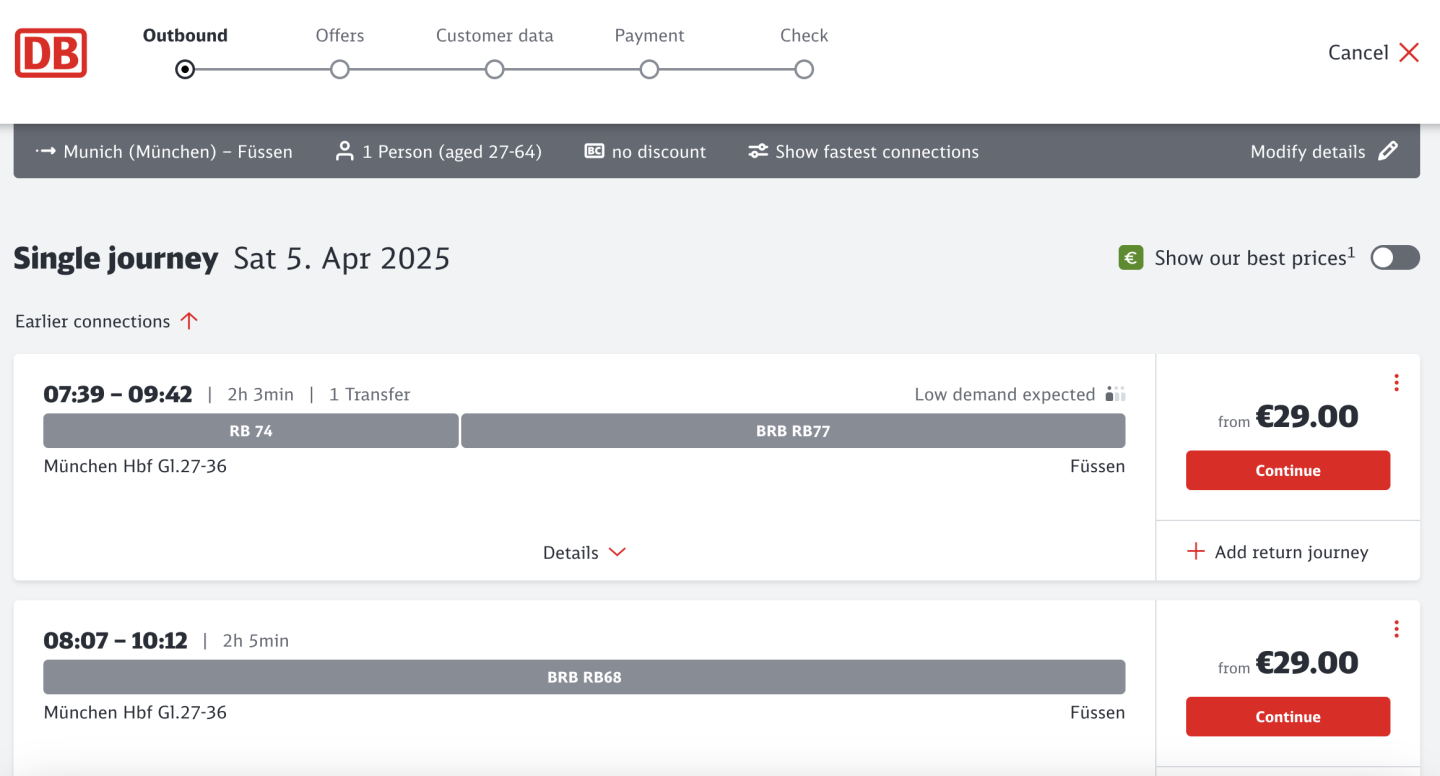Click the Low demand expected text

(1005, 394)
